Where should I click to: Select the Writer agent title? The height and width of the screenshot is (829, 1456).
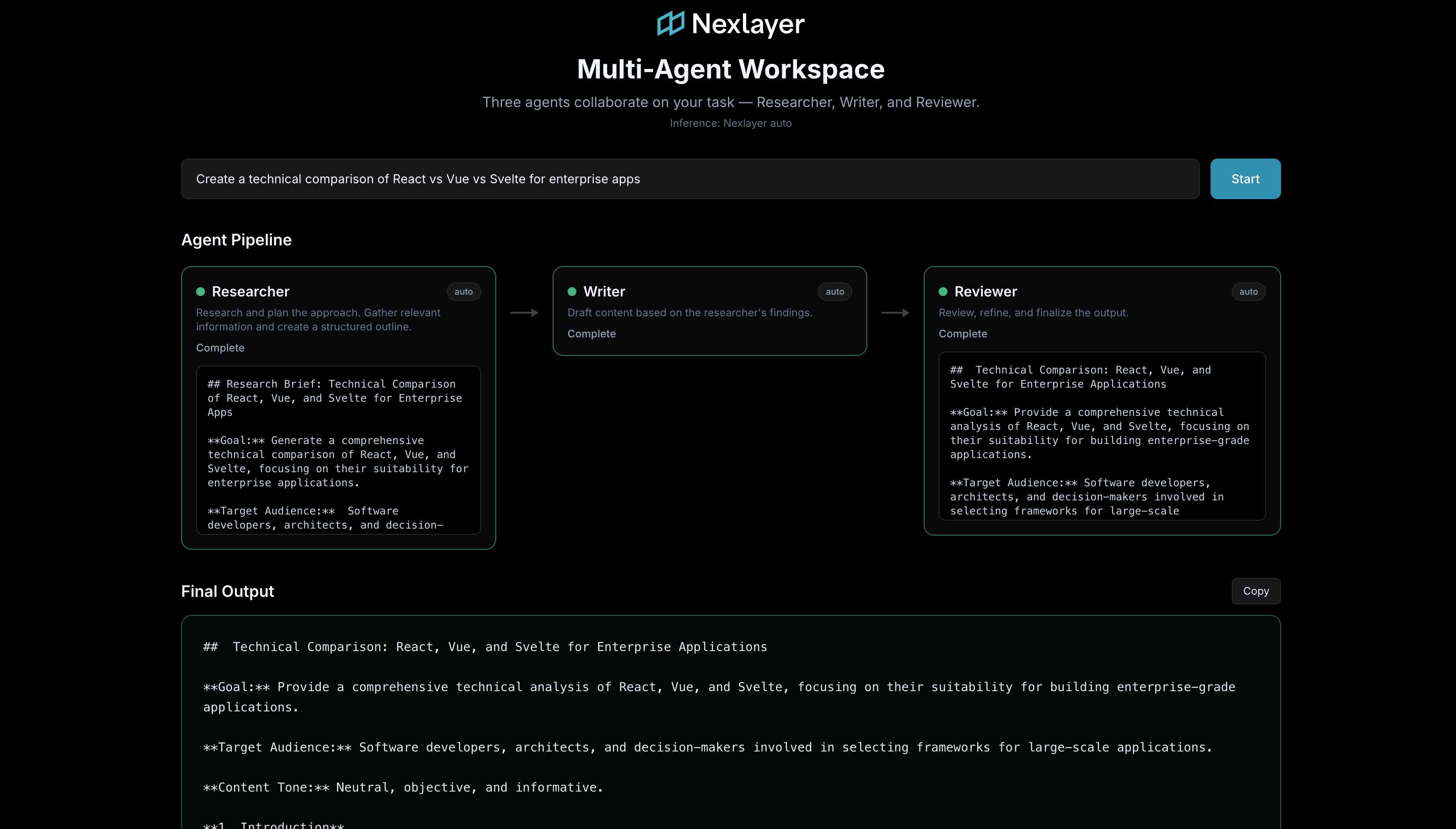pos(604,292)
